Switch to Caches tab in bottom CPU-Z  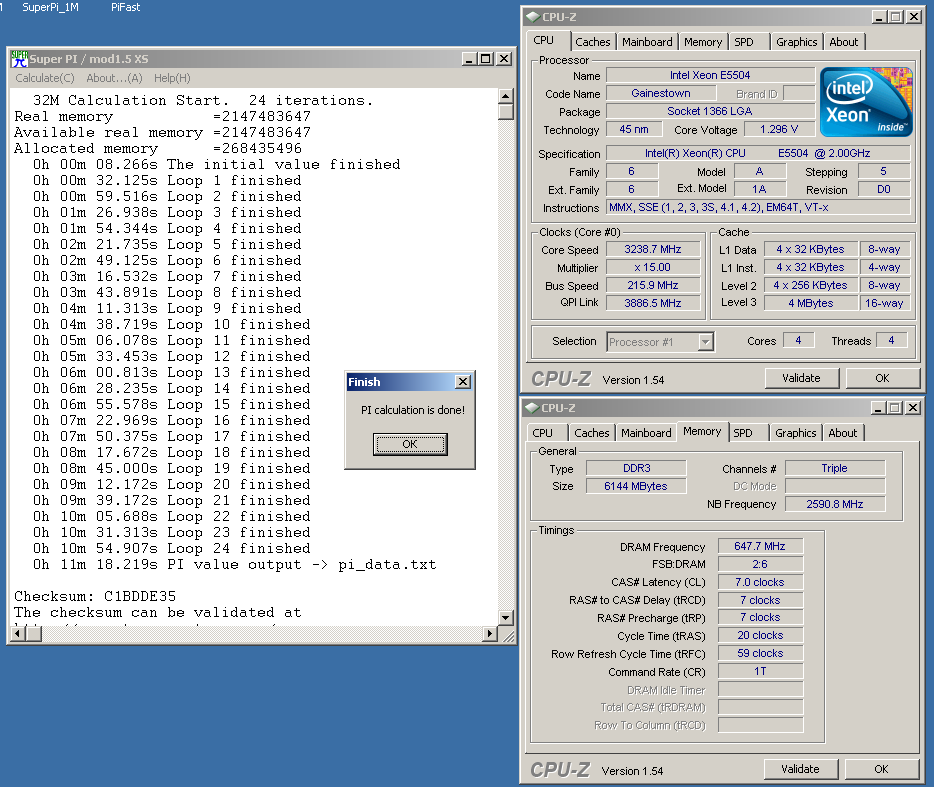coord(591,433)
